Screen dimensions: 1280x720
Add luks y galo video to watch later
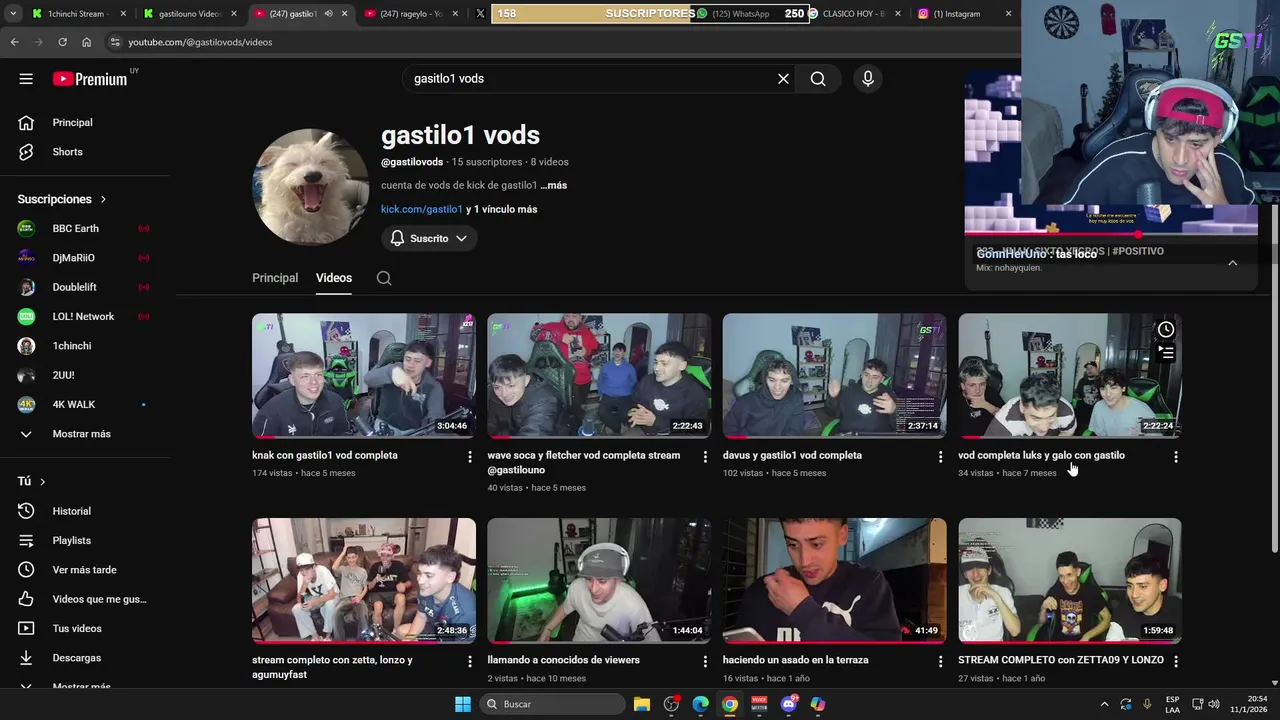coord(1166,329)
